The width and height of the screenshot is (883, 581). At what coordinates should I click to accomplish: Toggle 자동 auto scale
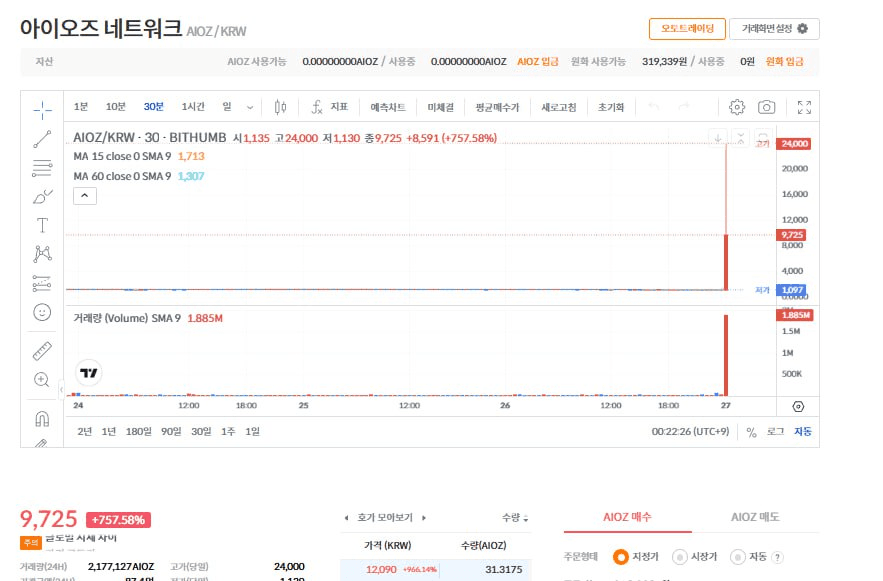803,432
